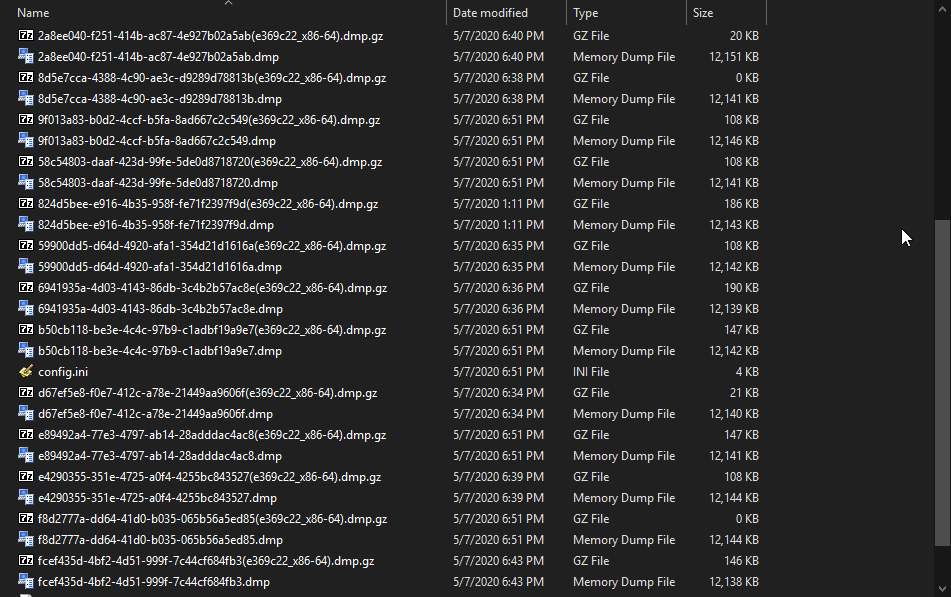This screenshot has width=951, height=597.
Task: Click the 7z icon of 824d5bee dmp.gz file
Action: pyautogui.click(x=25, y=203)
